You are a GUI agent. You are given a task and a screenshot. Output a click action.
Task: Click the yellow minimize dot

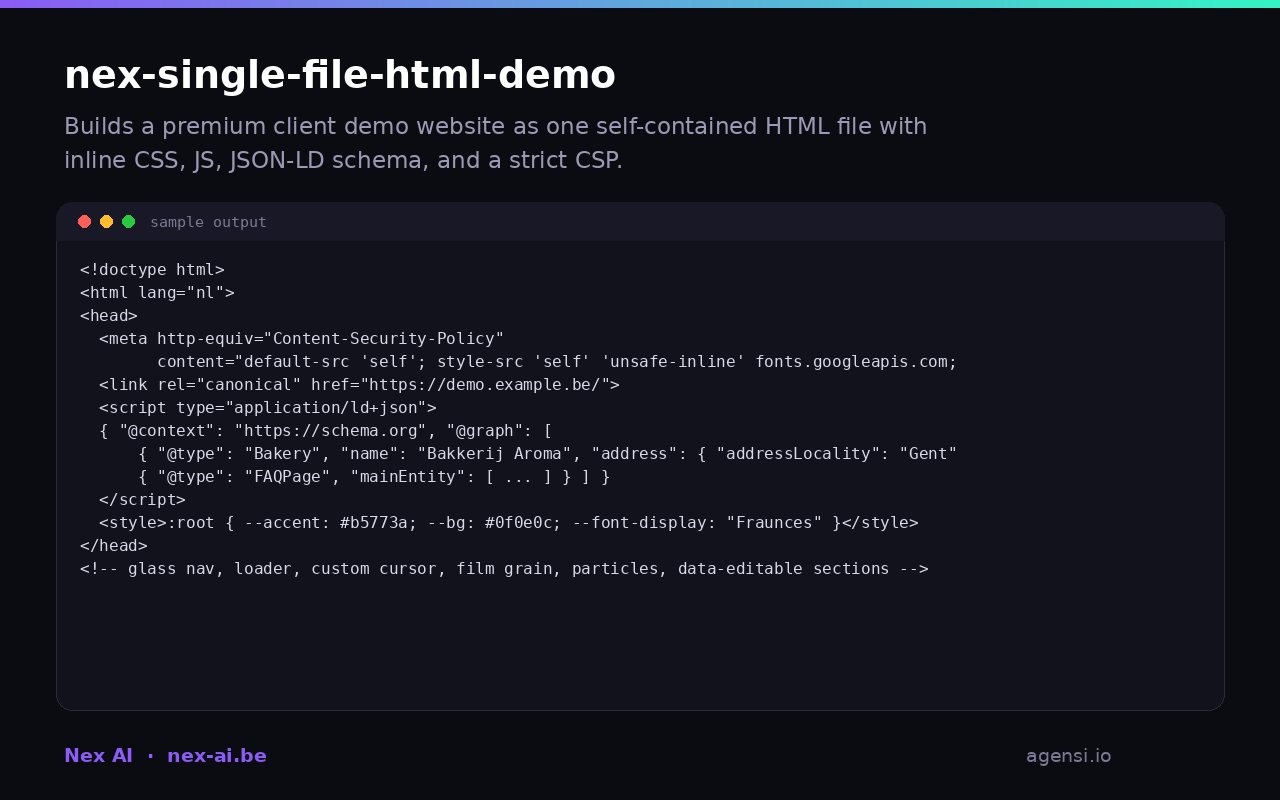[x=106, y=222]
